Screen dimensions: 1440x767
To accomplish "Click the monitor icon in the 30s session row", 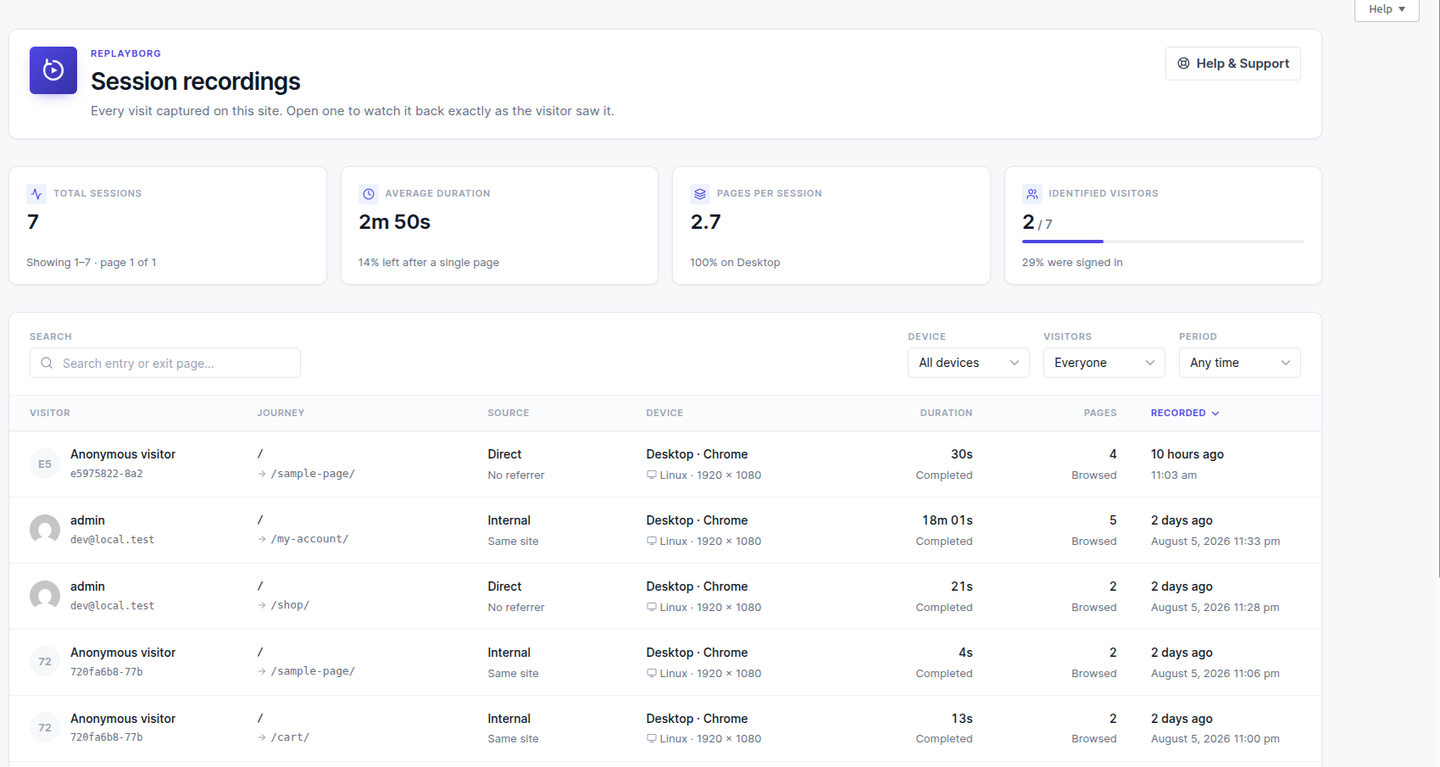I will tap(652, 475).
